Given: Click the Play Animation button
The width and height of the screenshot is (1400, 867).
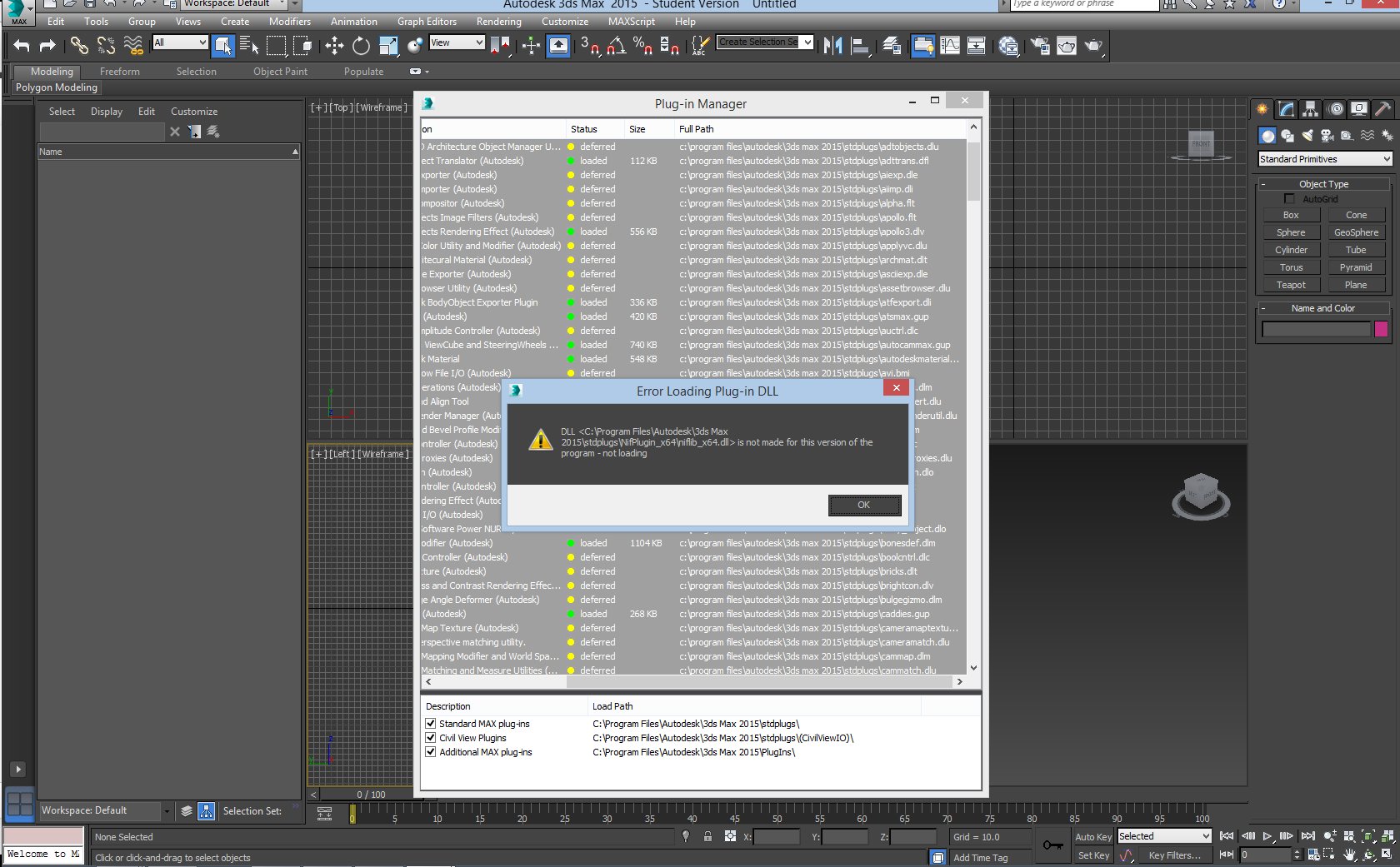Looking at the screenshot, I should click(1267, 836).
